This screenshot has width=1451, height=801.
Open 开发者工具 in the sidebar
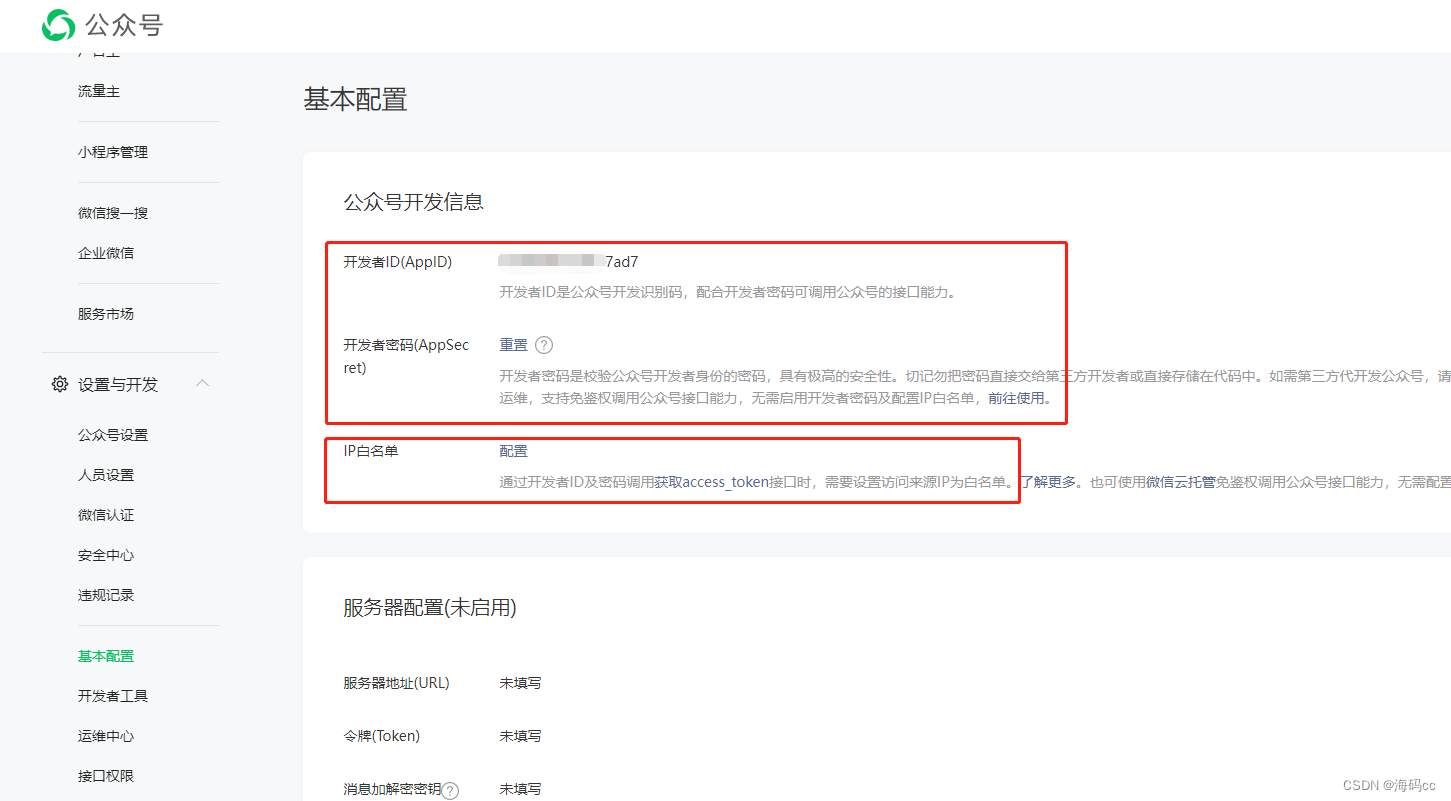point(113,696)
